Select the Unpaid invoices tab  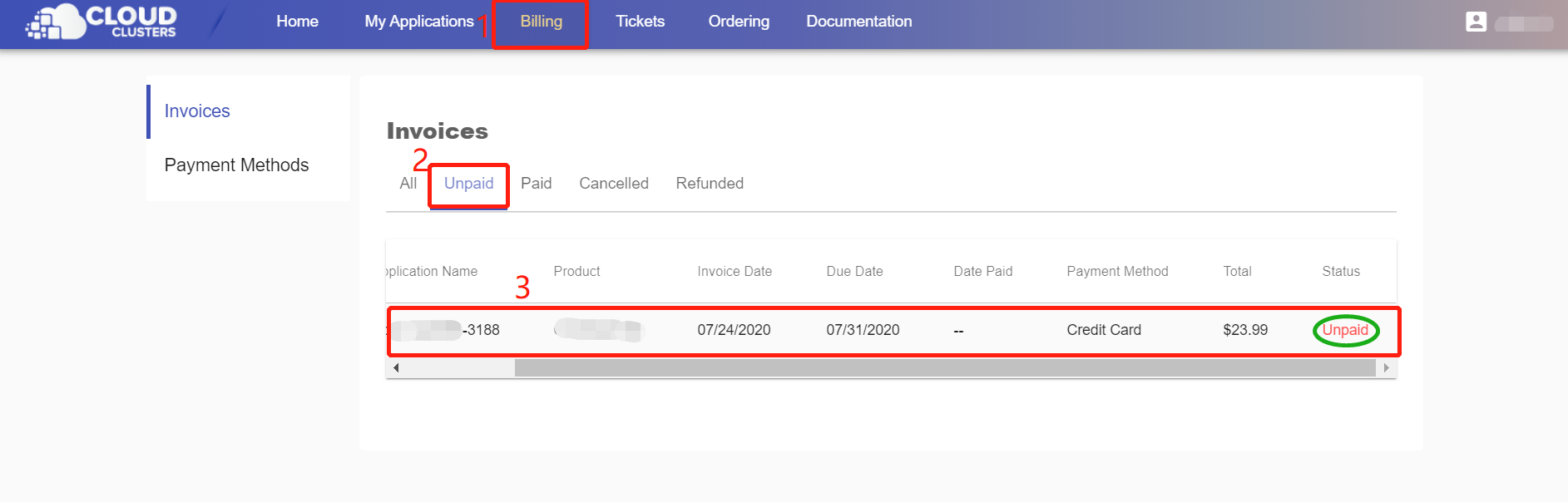(468, 184)
